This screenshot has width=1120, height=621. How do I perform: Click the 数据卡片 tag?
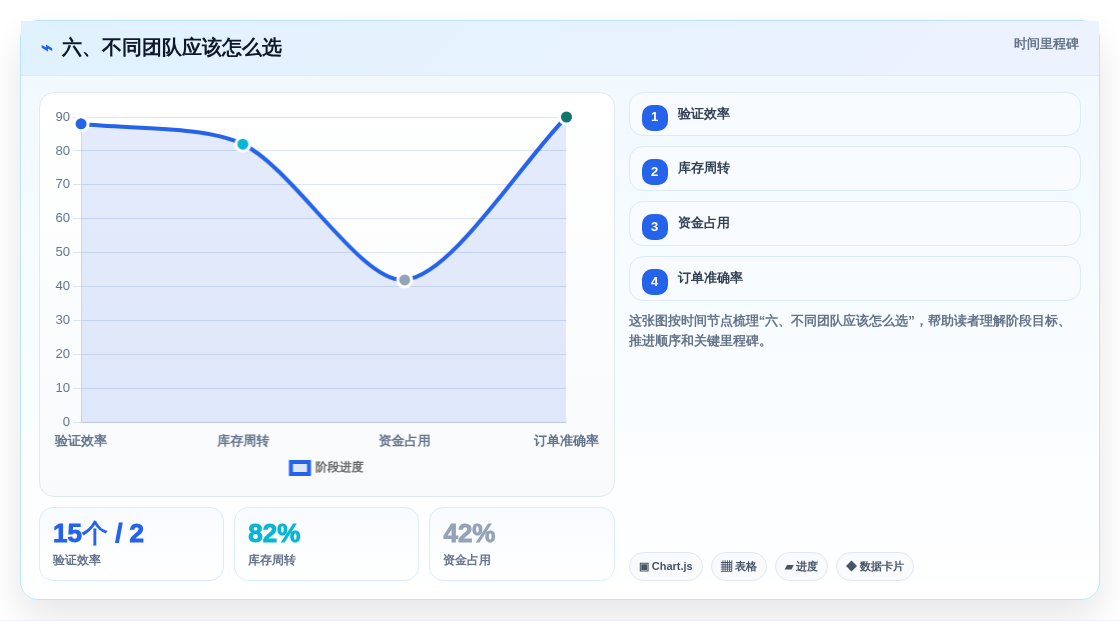pos(875,567)
